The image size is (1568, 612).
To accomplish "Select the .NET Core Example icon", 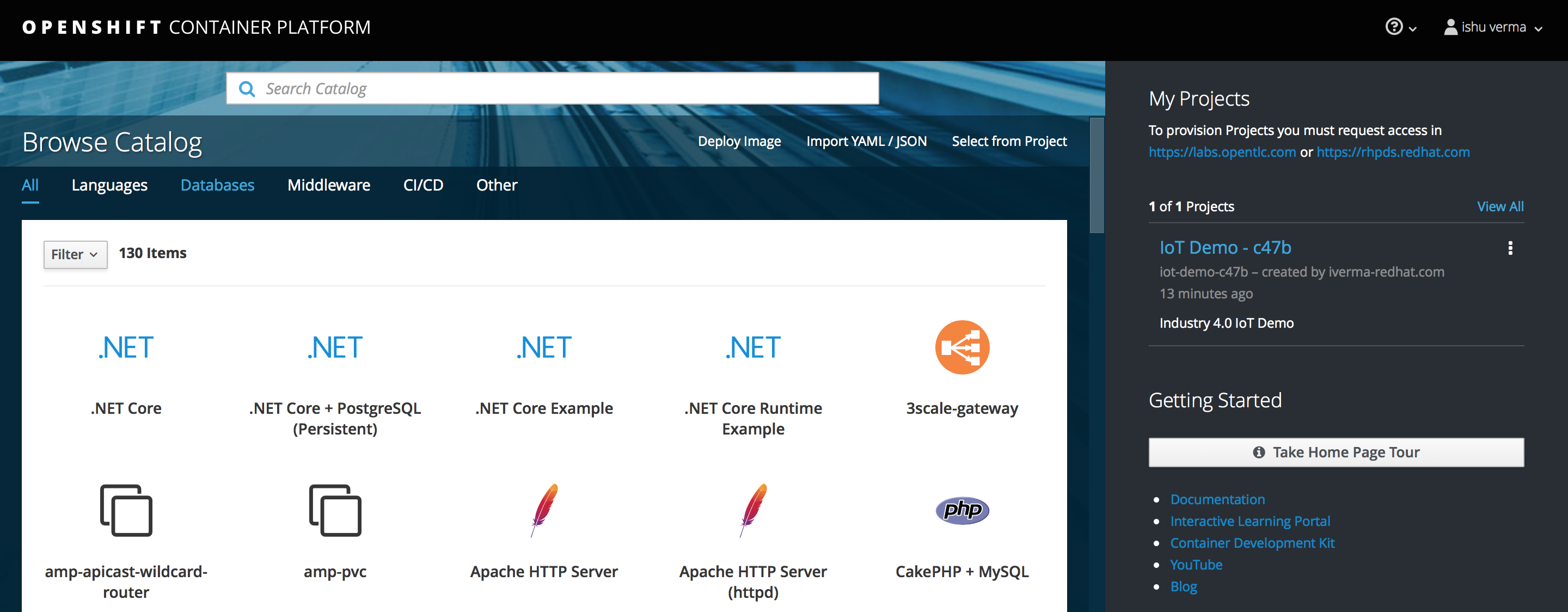I will (544, 348).
